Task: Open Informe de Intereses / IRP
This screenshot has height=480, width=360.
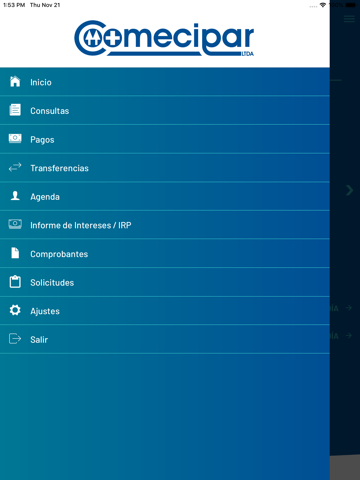Action: [x=81, y=225]
